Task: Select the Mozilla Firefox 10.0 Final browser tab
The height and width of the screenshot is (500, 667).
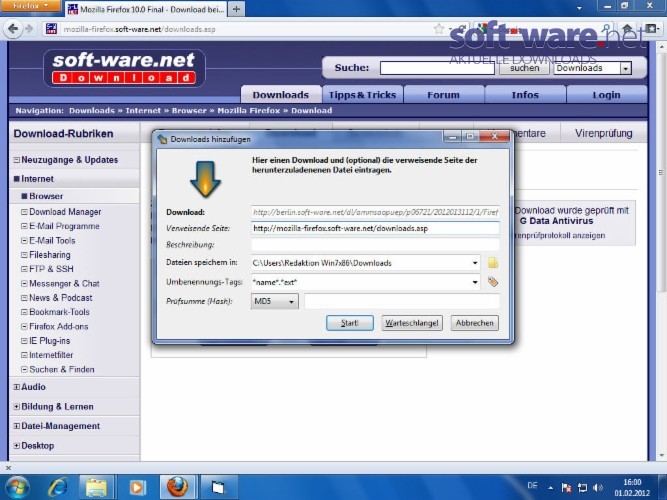Action: point(146,9)
